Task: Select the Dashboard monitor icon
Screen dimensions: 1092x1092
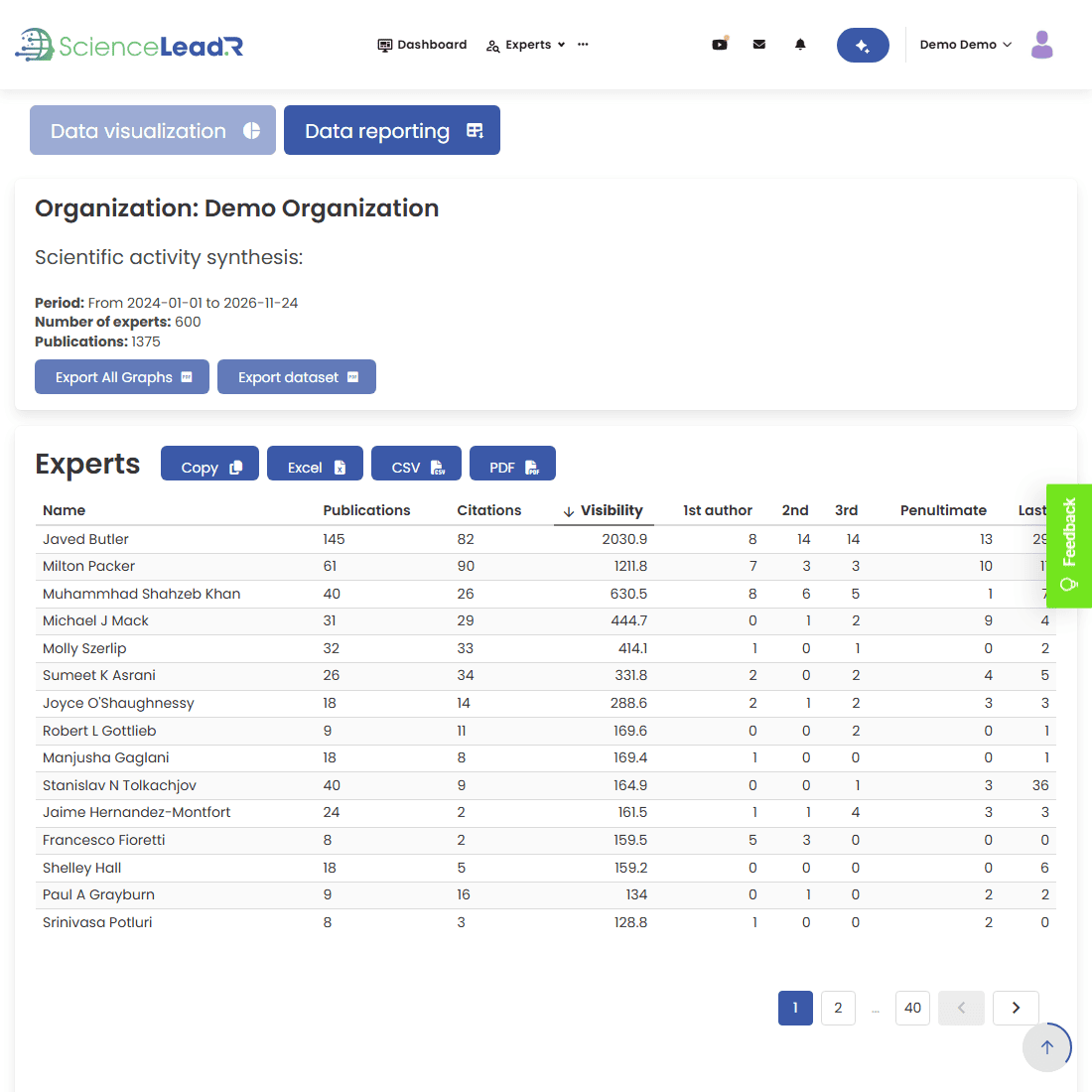Action: pos(384,45)
